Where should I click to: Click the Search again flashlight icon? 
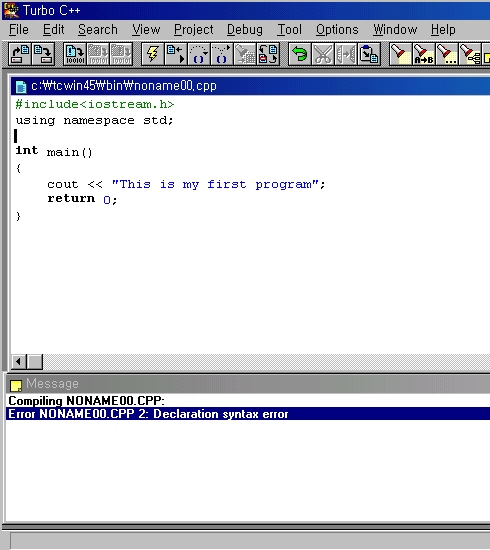coord(447,55)
